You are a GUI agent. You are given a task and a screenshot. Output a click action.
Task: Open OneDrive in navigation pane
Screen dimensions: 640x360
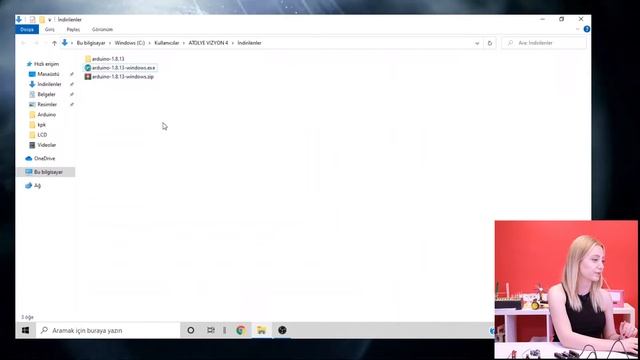click(x=40, y=158)
